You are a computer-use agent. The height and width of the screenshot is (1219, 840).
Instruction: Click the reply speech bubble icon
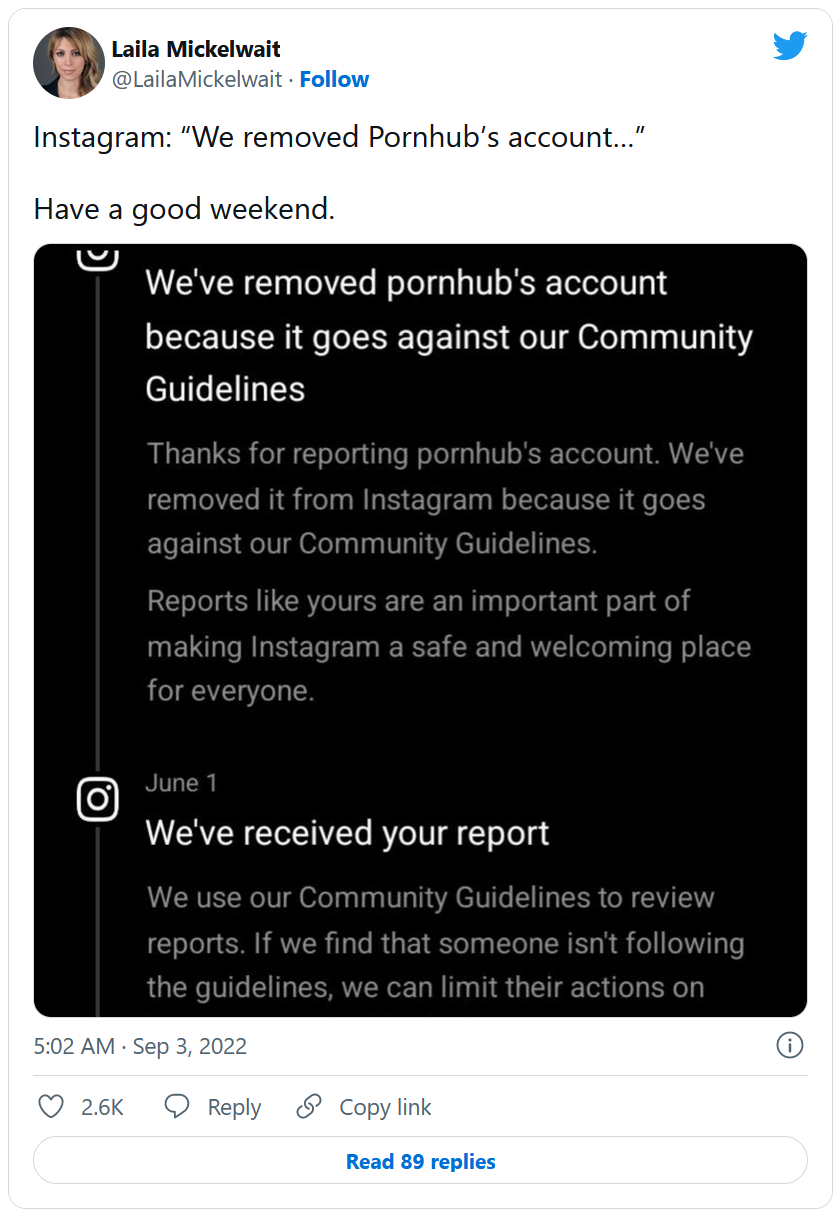pos(177,1106)
